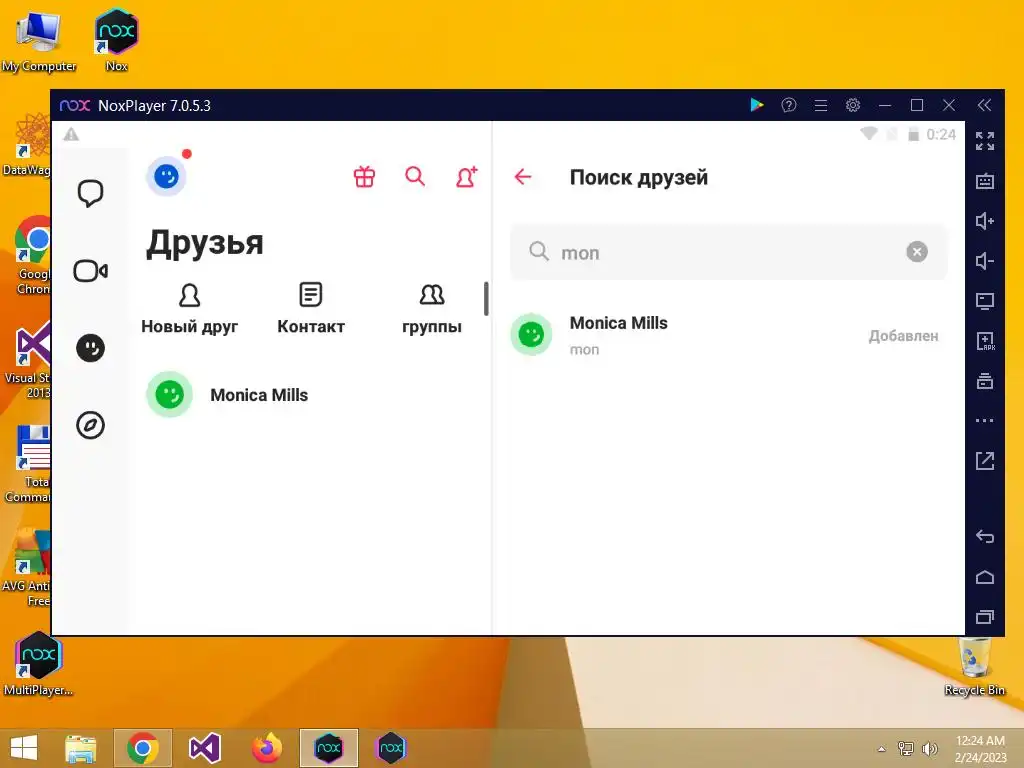This screenshot has width=1024, height=768.
Task: Select the friends smiley icon in sidebar
Action: coord(90,348)
